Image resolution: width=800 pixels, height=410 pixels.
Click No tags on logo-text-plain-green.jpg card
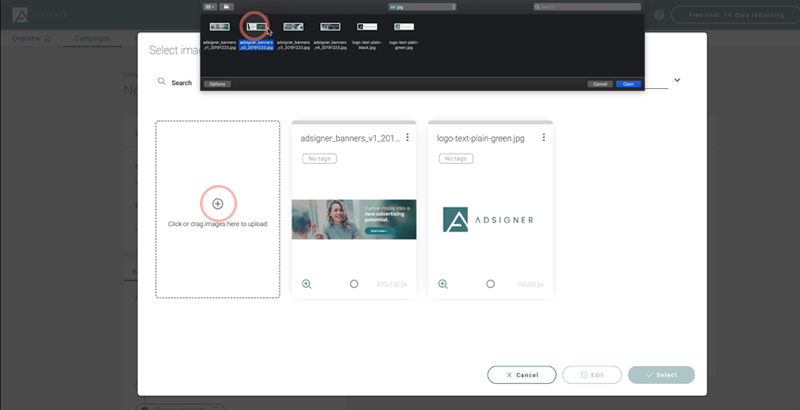click(x=456, y=159)
